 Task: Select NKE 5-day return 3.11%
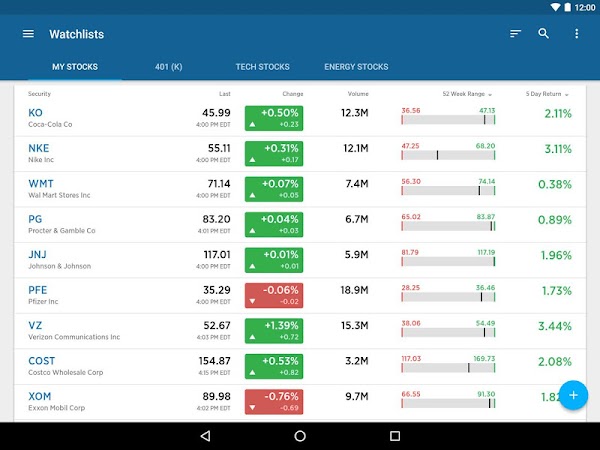558,149
